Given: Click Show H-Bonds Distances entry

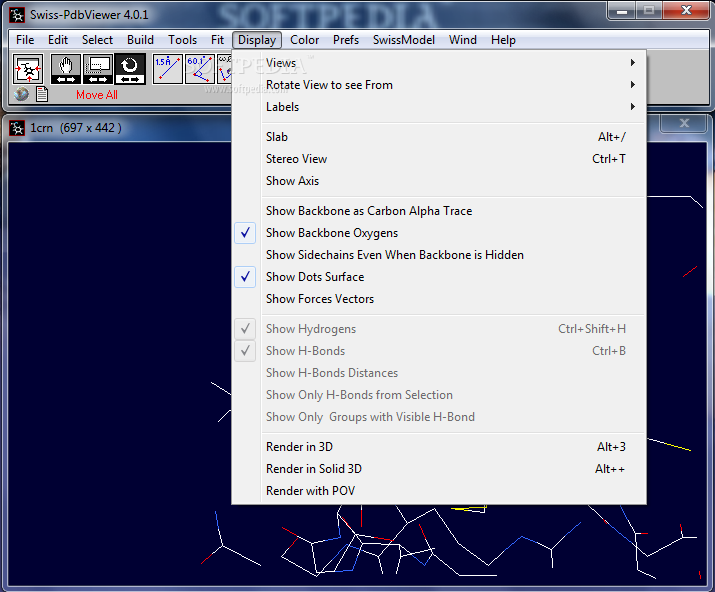Looking at the screenshot, I should (440, 373).
